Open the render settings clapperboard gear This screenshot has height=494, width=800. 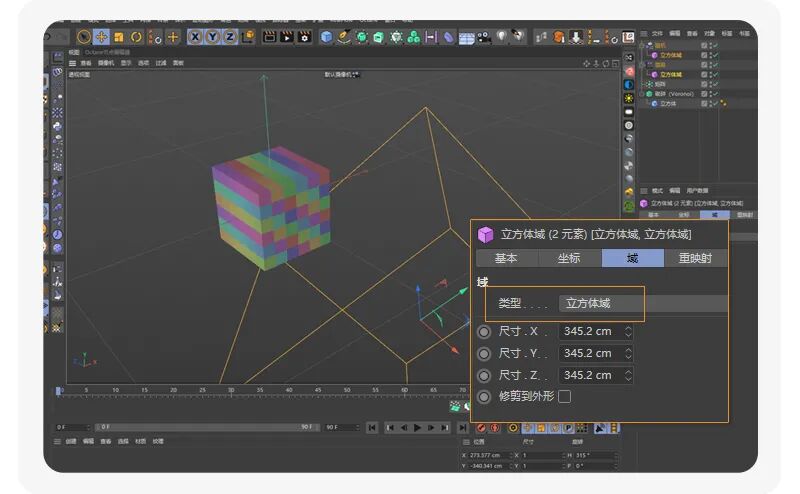point(305,37)
